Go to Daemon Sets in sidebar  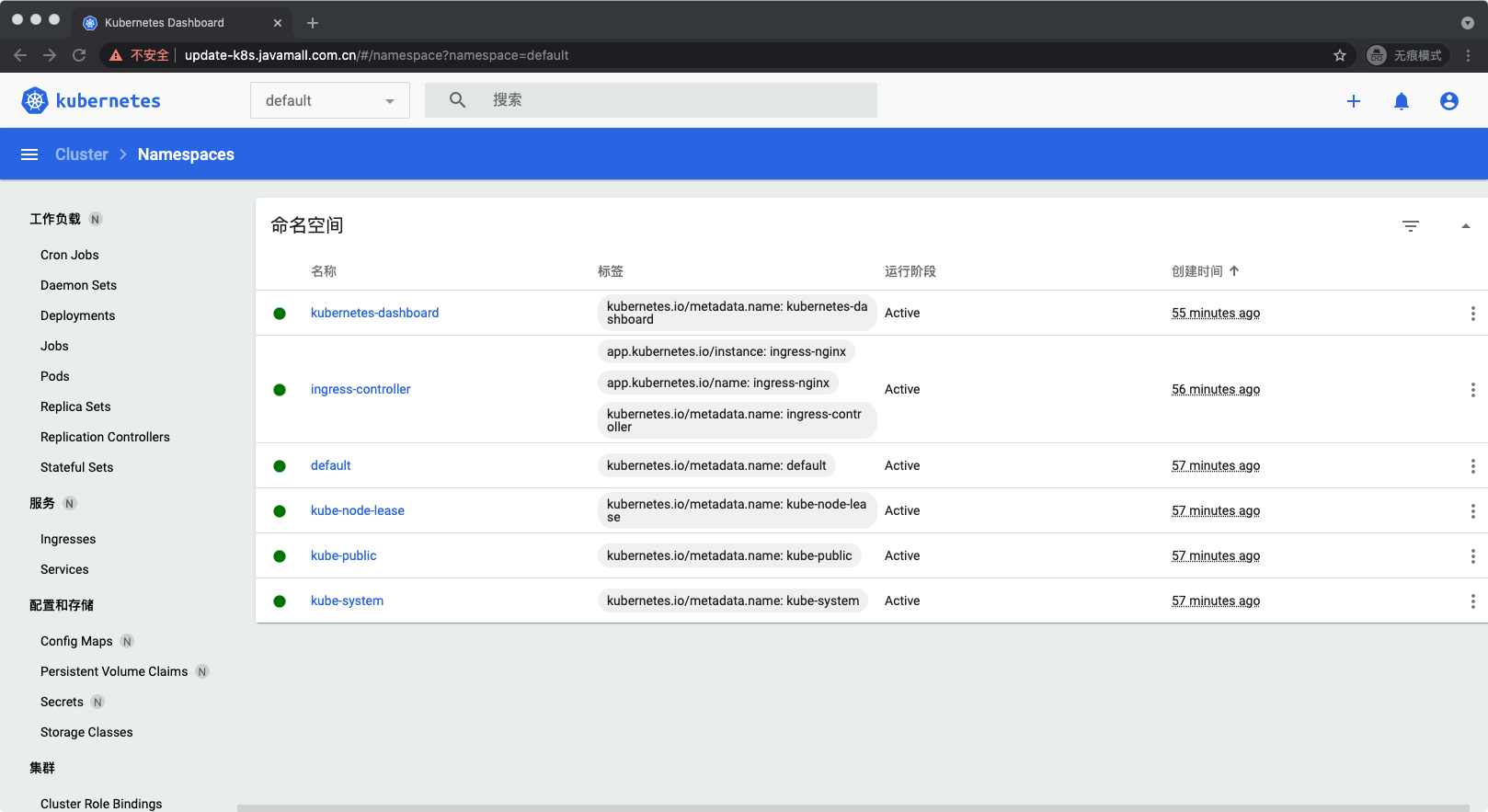[x=79, y=285]
